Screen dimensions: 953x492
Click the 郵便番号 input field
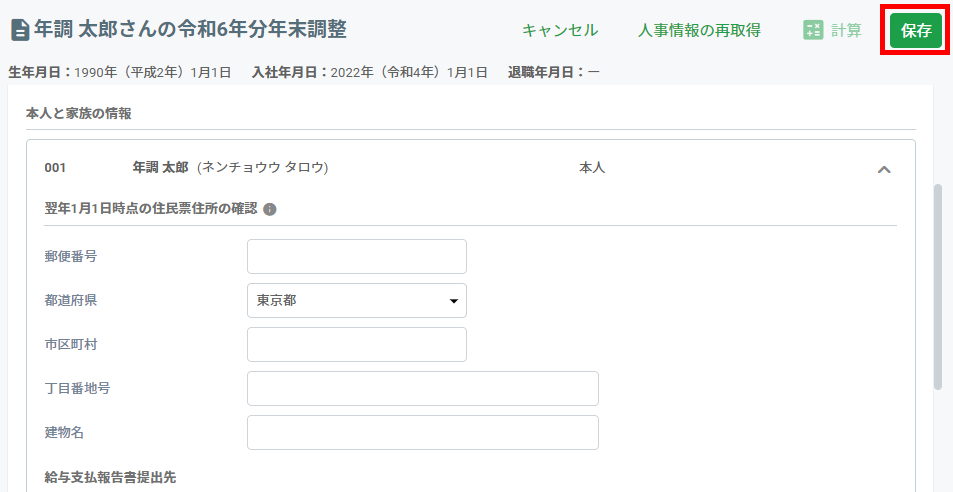pos(357,256)
